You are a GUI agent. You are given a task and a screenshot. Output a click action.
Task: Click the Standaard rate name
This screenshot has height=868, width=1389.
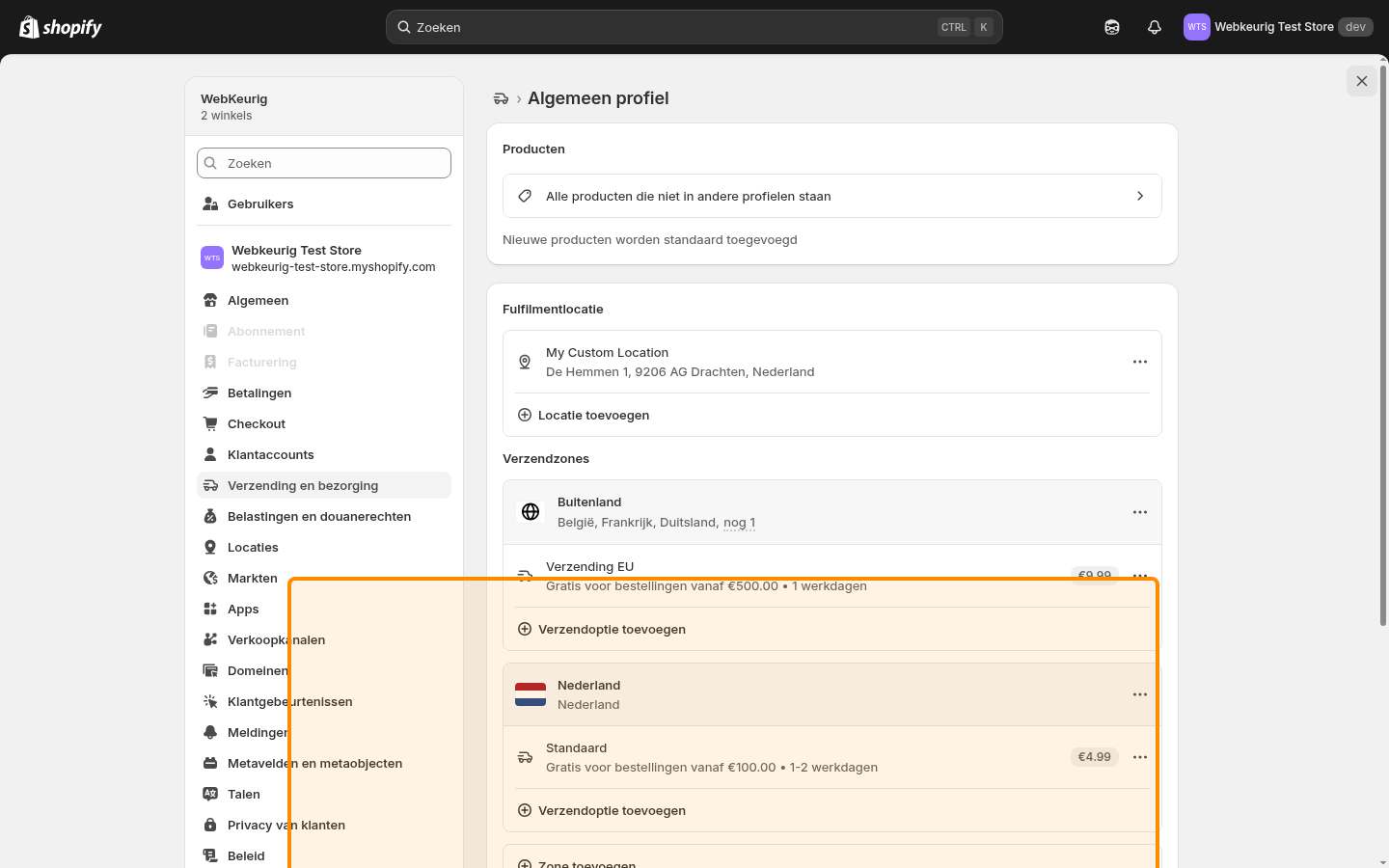pos(577,748)
